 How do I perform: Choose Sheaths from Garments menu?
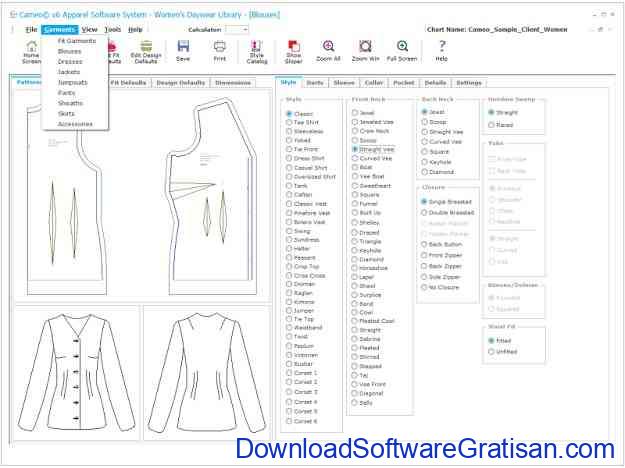71,103
